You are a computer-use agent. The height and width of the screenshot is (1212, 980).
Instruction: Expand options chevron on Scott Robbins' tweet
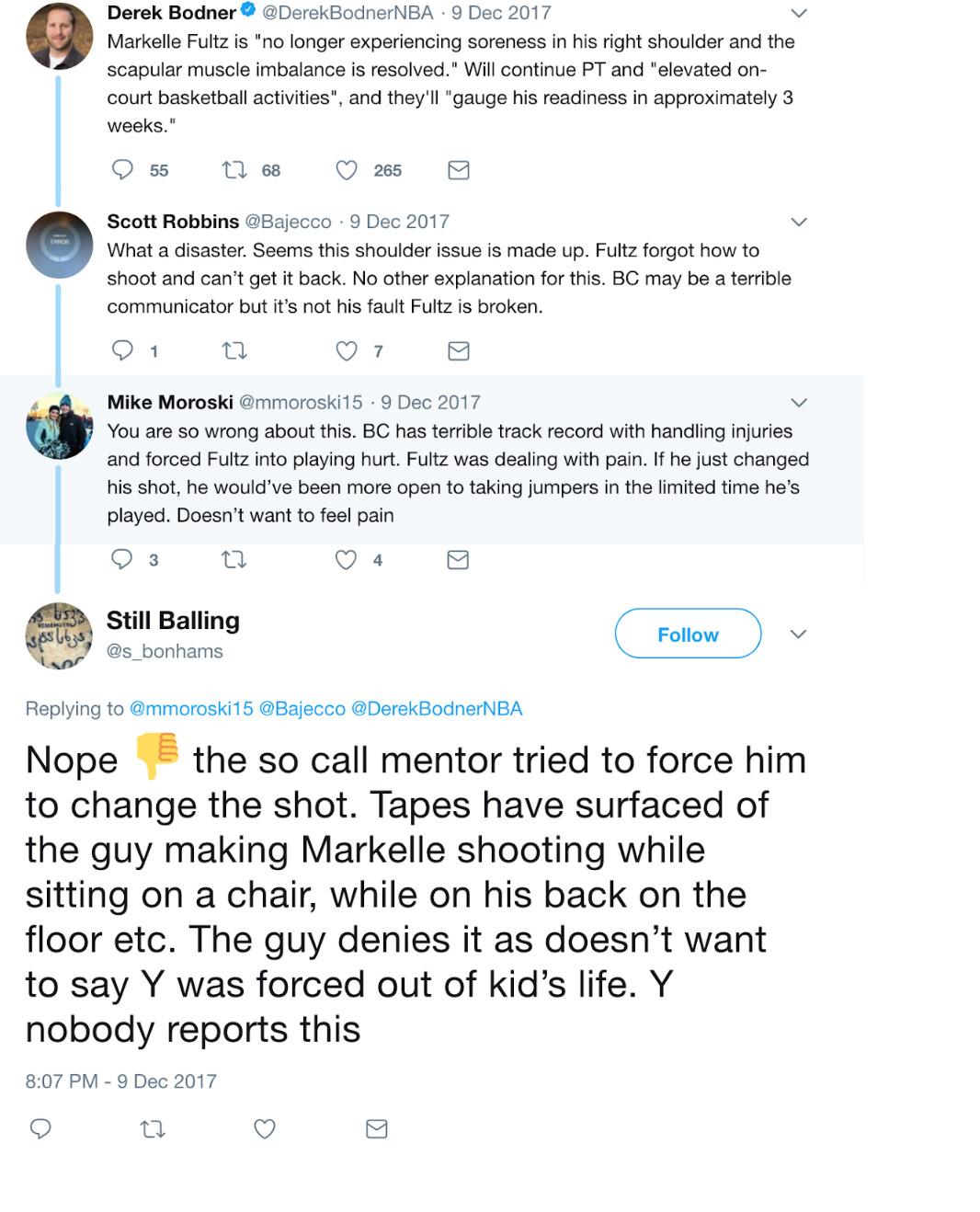(799, 223)
